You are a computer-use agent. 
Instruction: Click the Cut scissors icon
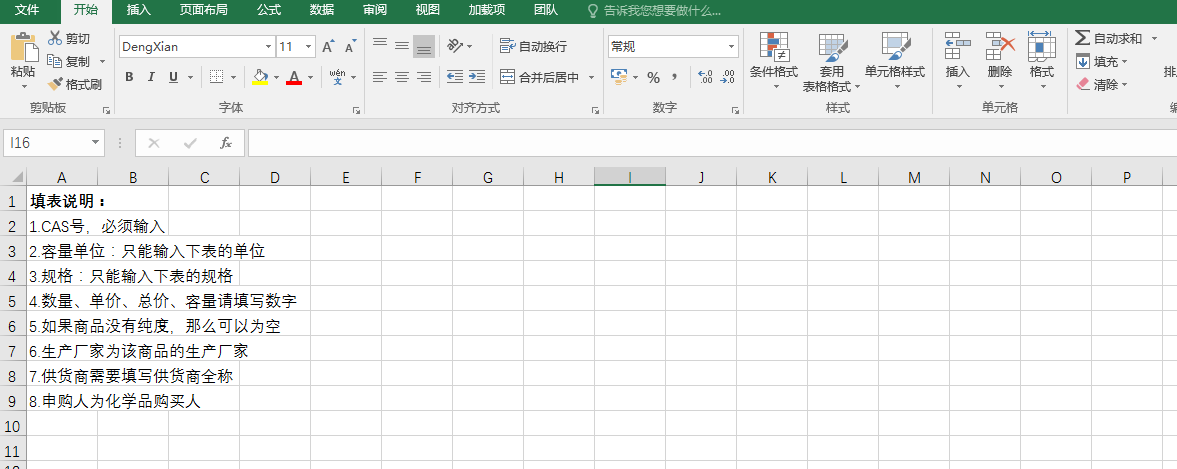click(x=55, y=38)
